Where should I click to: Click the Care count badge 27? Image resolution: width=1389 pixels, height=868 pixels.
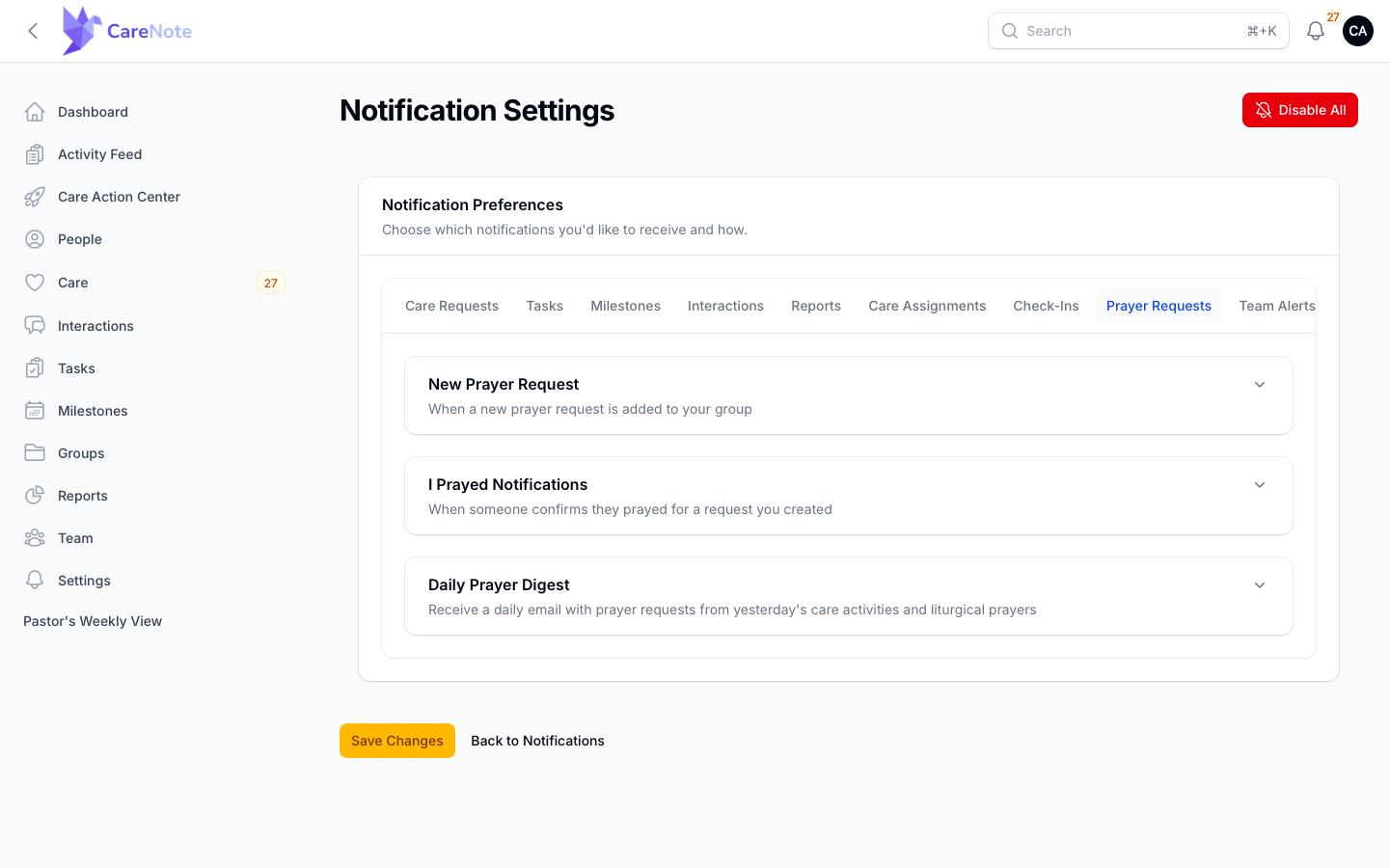271,283
